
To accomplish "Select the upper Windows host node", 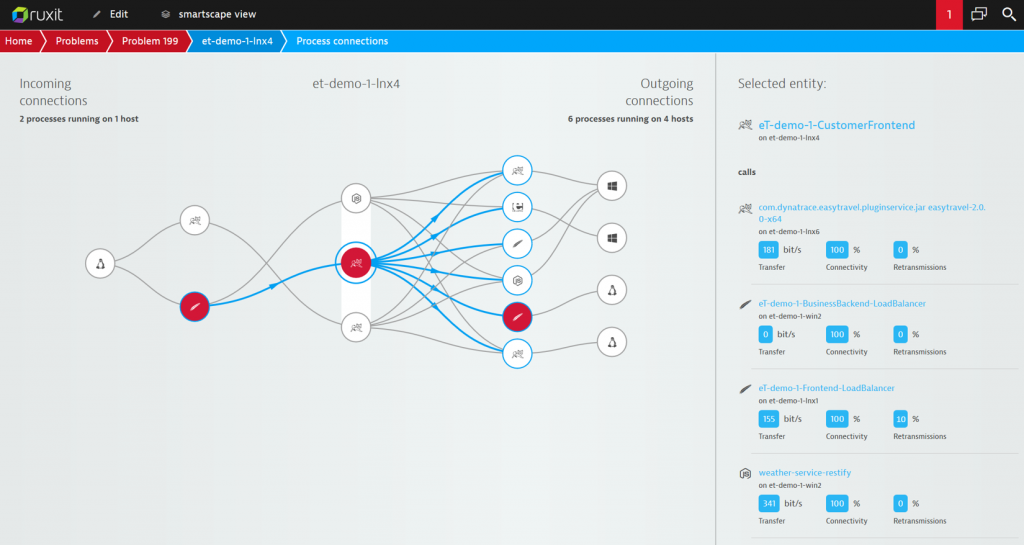I will 612,186.
